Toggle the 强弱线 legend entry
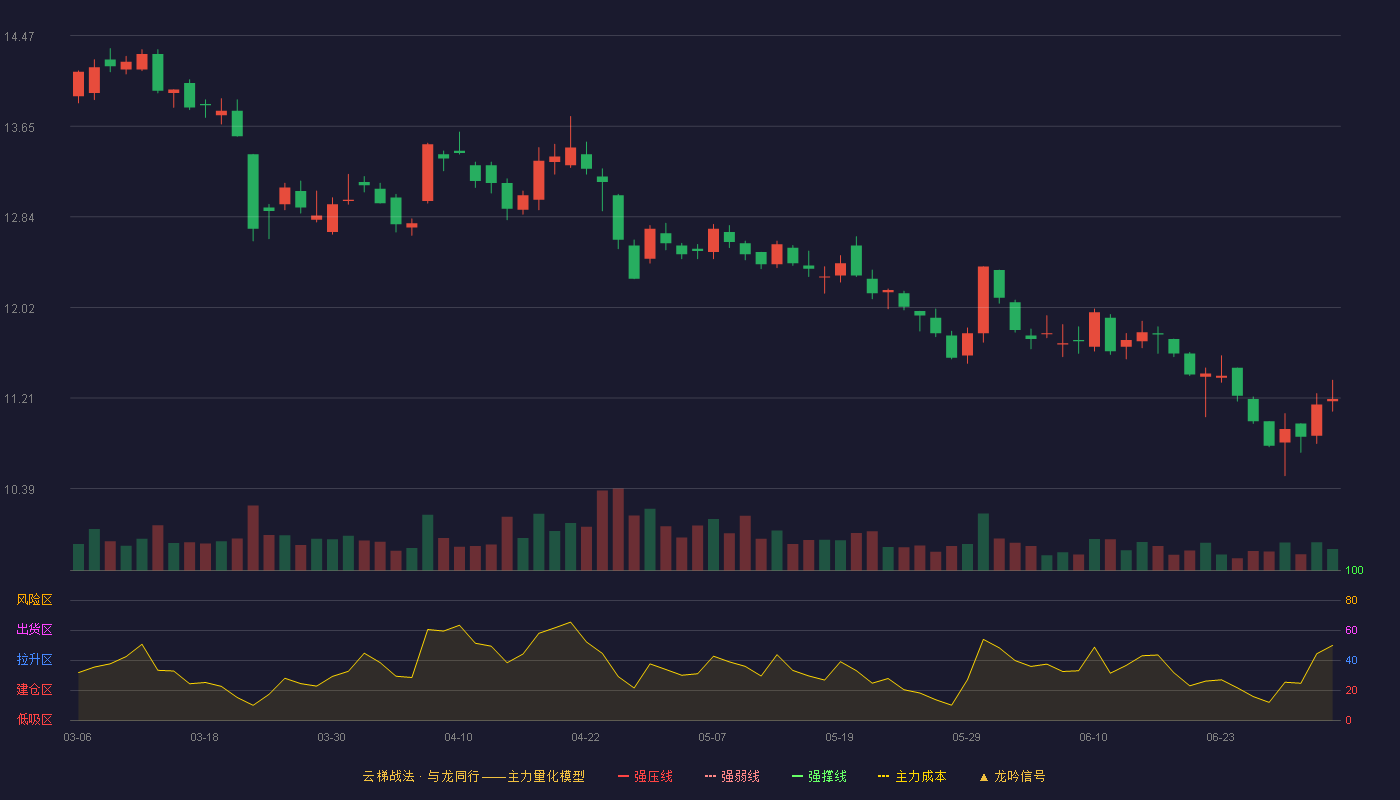This screenshot has height=800, width=1400. point(732,776)
